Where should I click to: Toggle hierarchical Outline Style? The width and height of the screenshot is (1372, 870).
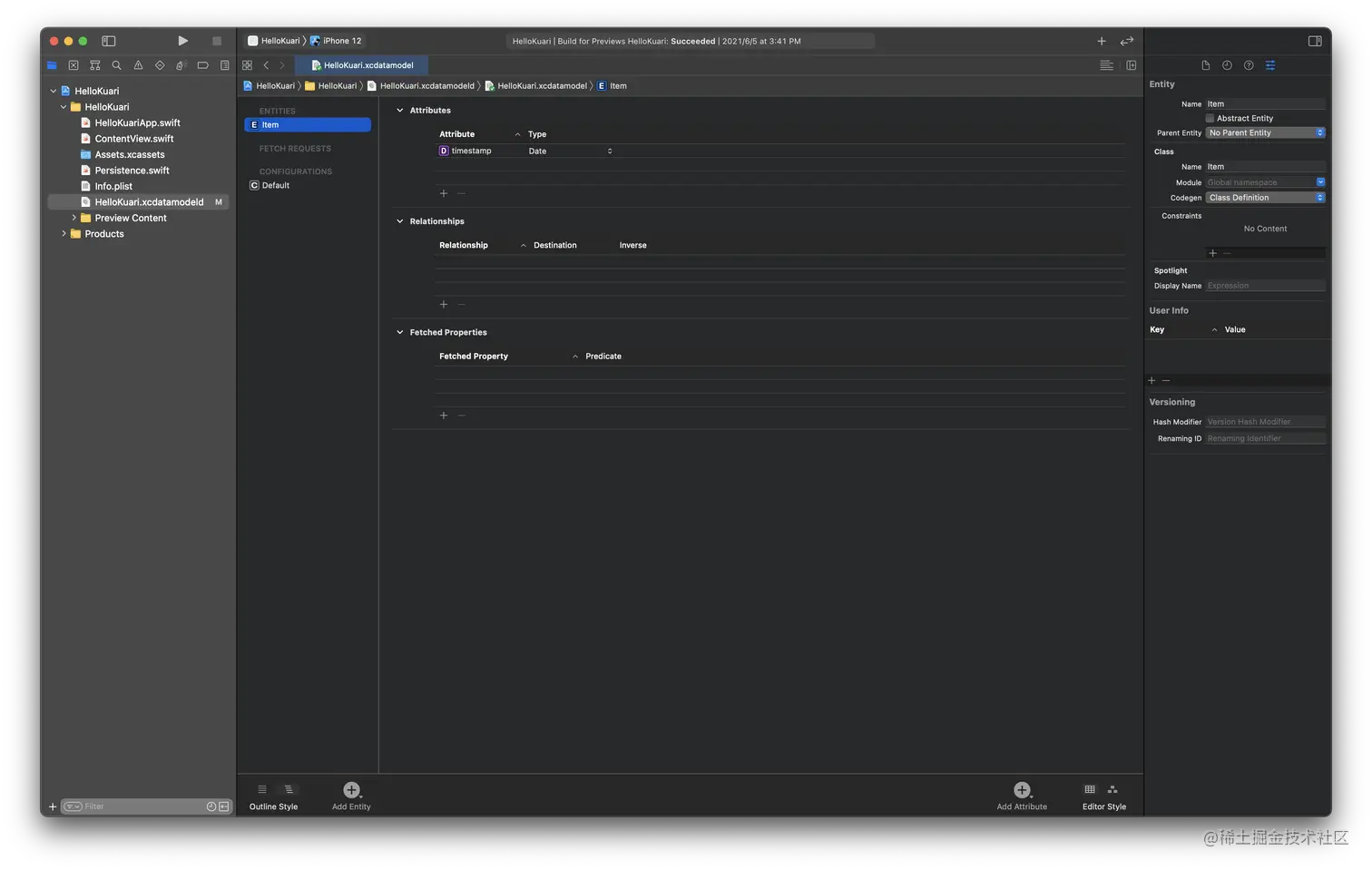click(289, 789)
